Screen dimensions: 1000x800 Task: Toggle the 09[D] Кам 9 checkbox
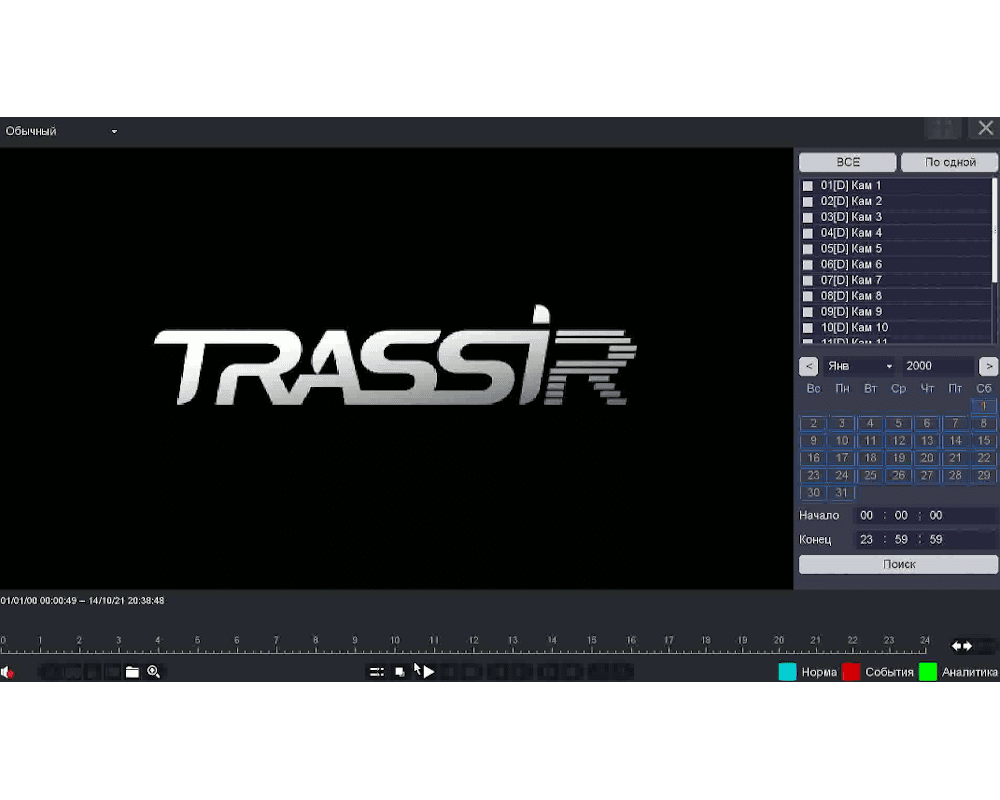[807, 312]
